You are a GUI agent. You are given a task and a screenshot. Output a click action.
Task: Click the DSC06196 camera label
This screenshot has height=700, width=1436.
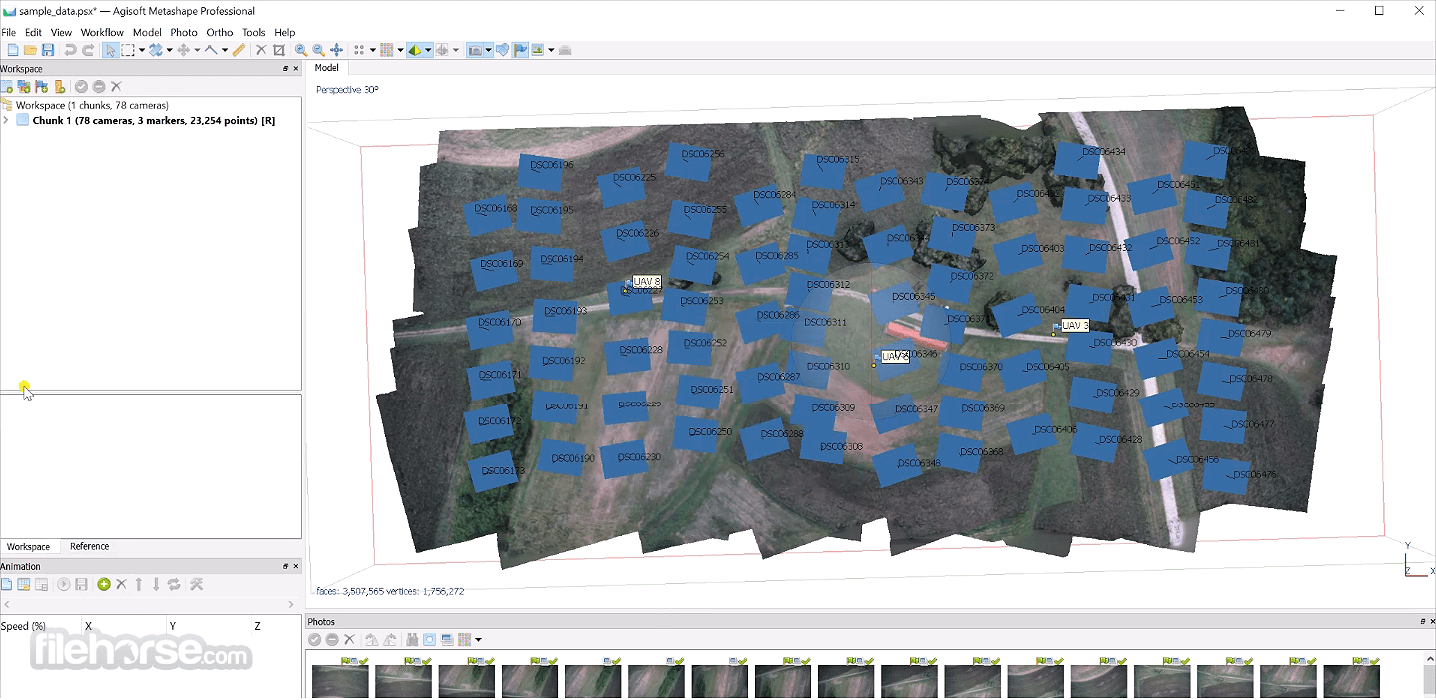[x=551, y=165]
